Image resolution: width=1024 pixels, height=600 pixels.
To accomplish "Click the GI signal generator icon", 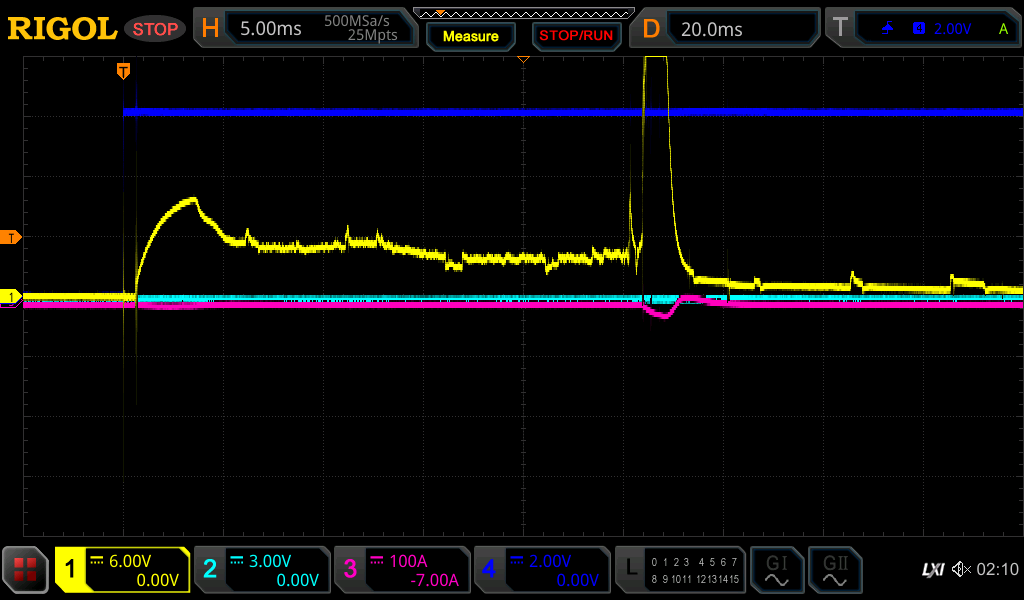I will point(776,570).
